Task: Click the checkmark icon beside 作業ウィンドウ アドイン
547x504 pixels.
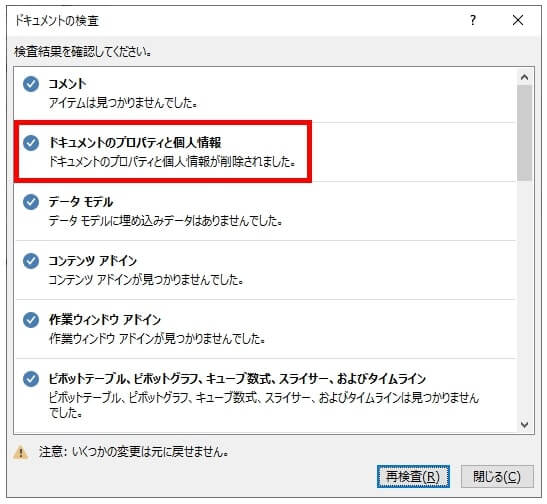Action: [x=31, y=319]
